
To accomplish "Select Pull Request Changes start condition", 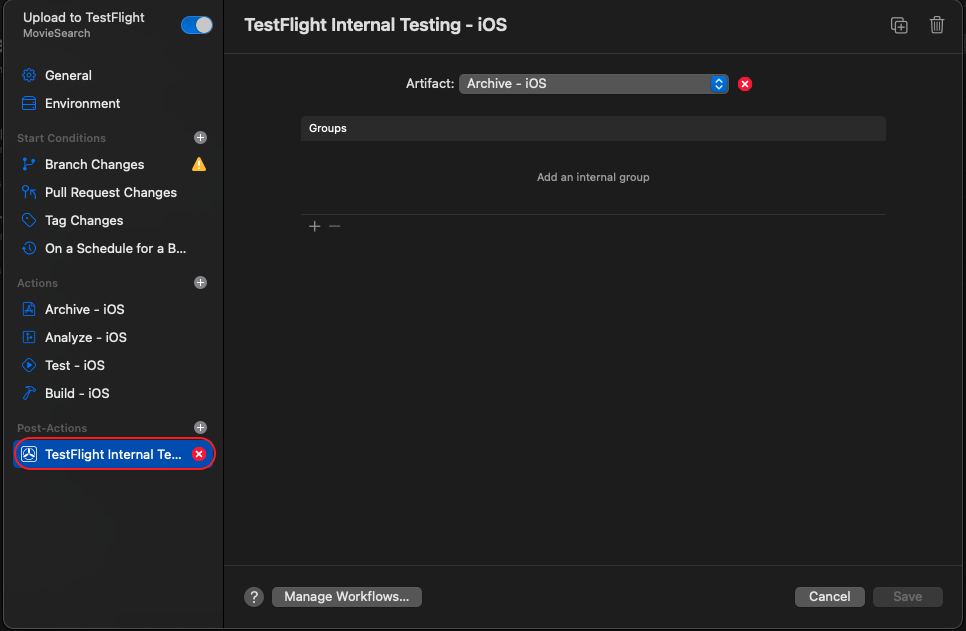I will pos(113,192).
